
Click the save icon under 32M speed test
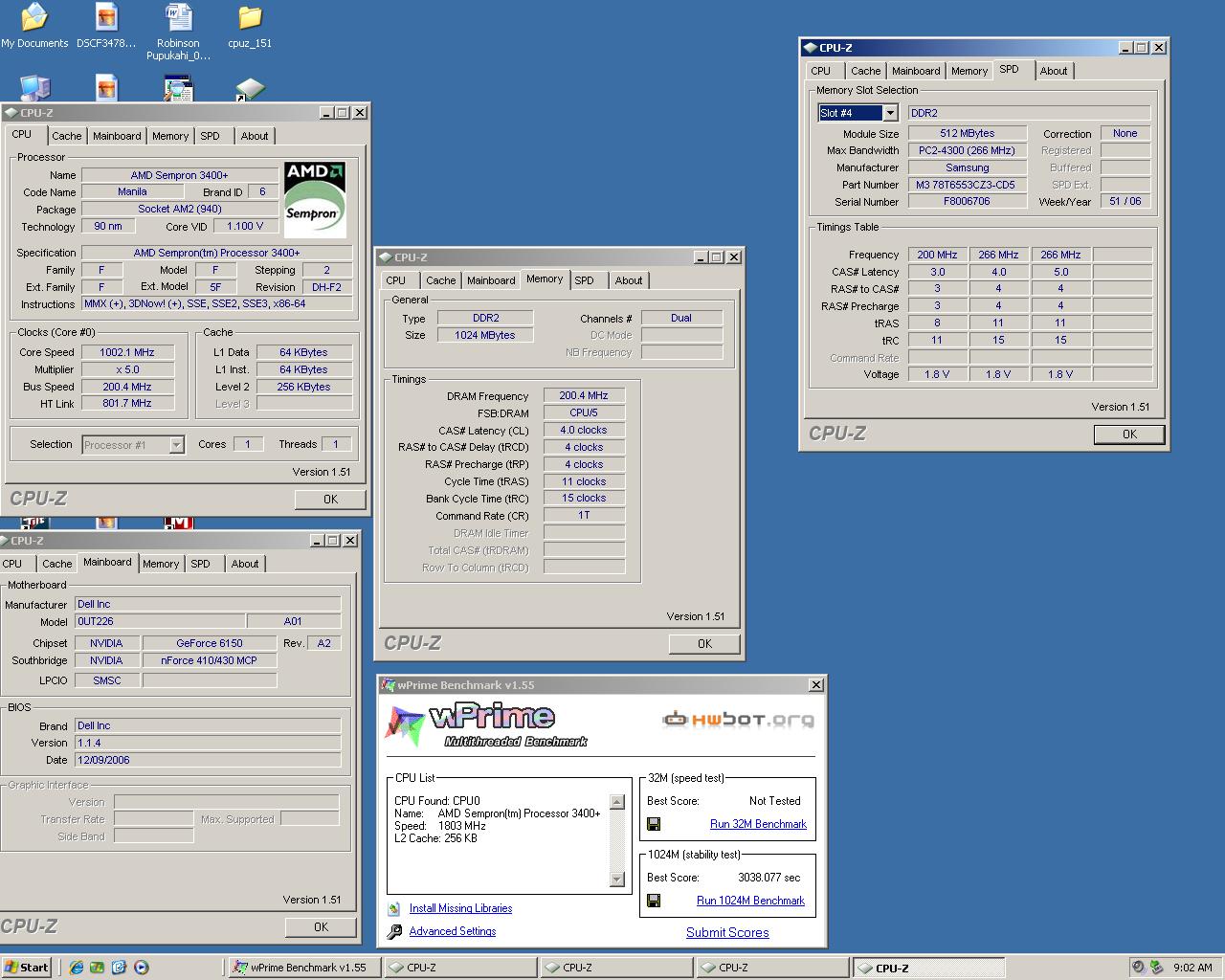[x=654, y=824]
